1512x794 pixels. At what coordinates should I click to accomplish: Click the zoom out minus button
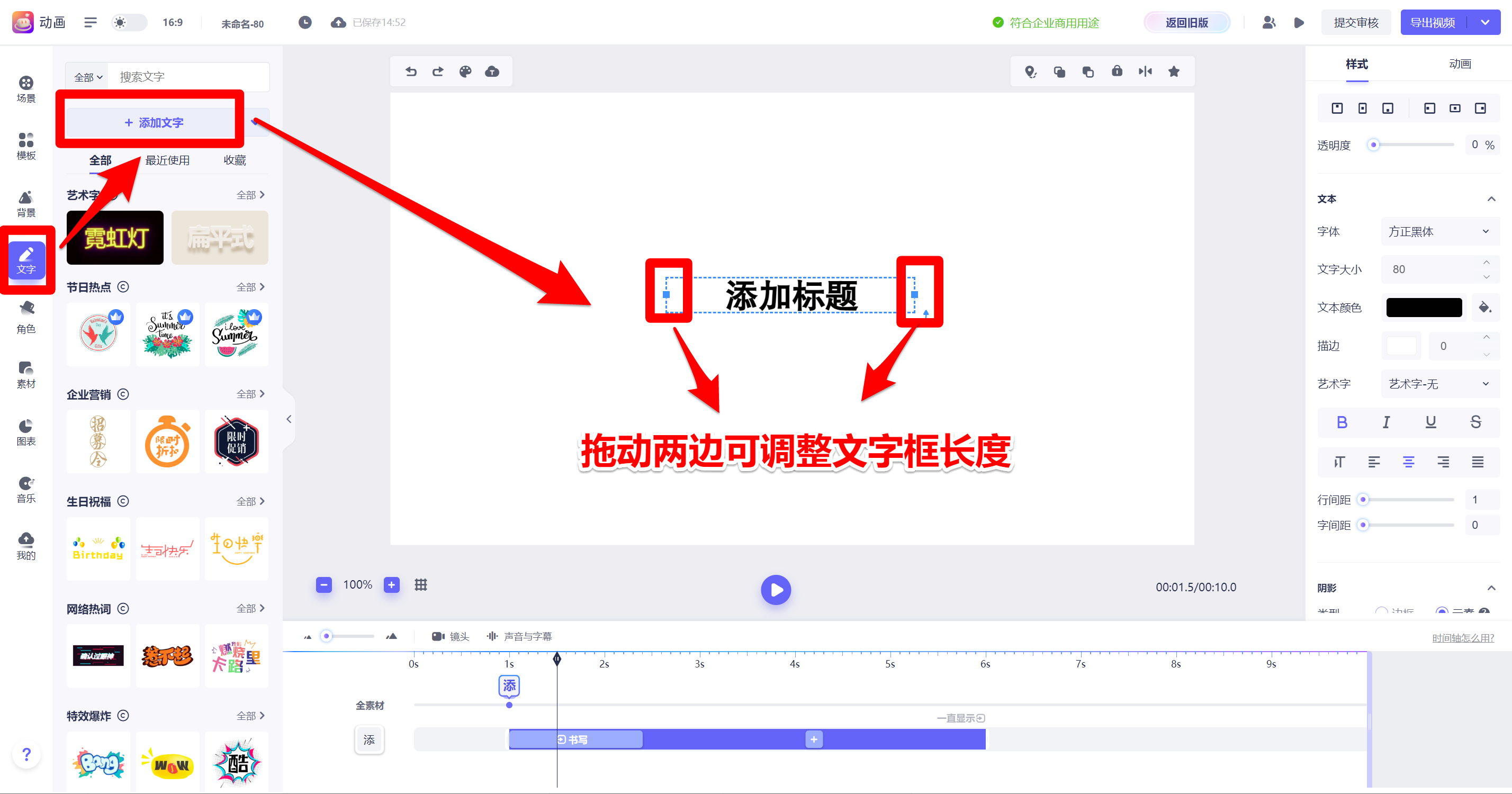tap(324, 584)
